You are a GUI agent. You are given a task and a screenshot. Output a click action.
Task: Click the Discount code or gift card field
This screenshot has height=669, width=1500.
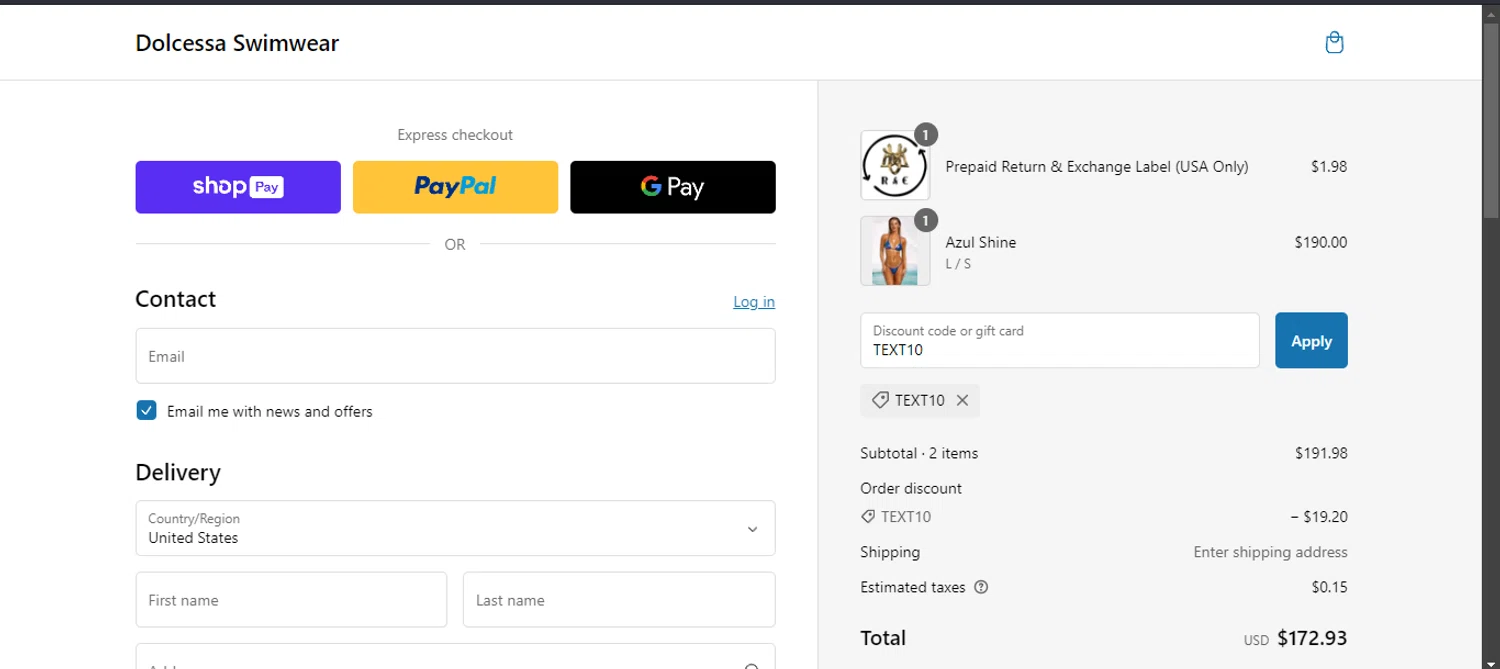click(1060, 340)
